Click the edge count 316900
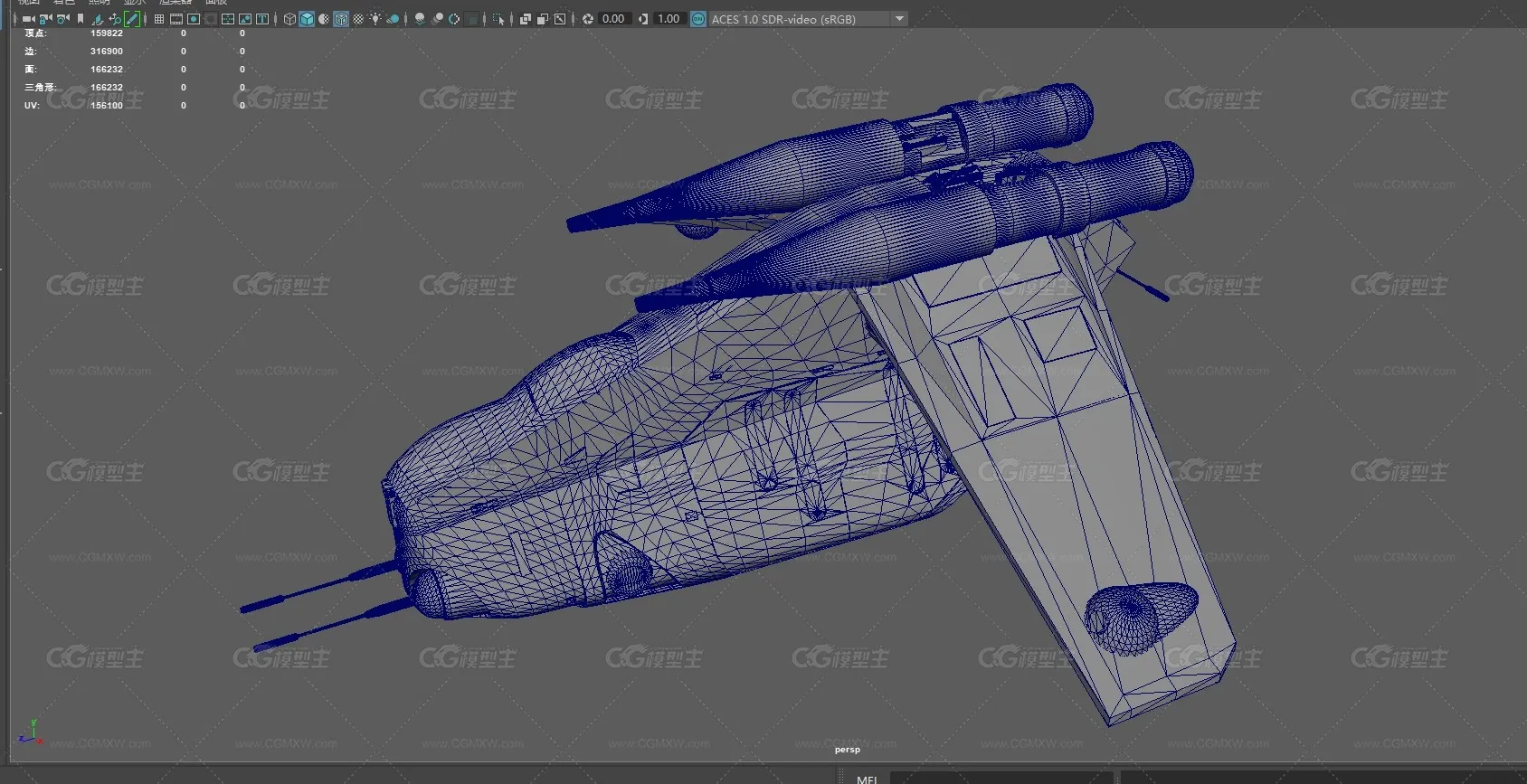The image size is (1527, 784). 107,52
